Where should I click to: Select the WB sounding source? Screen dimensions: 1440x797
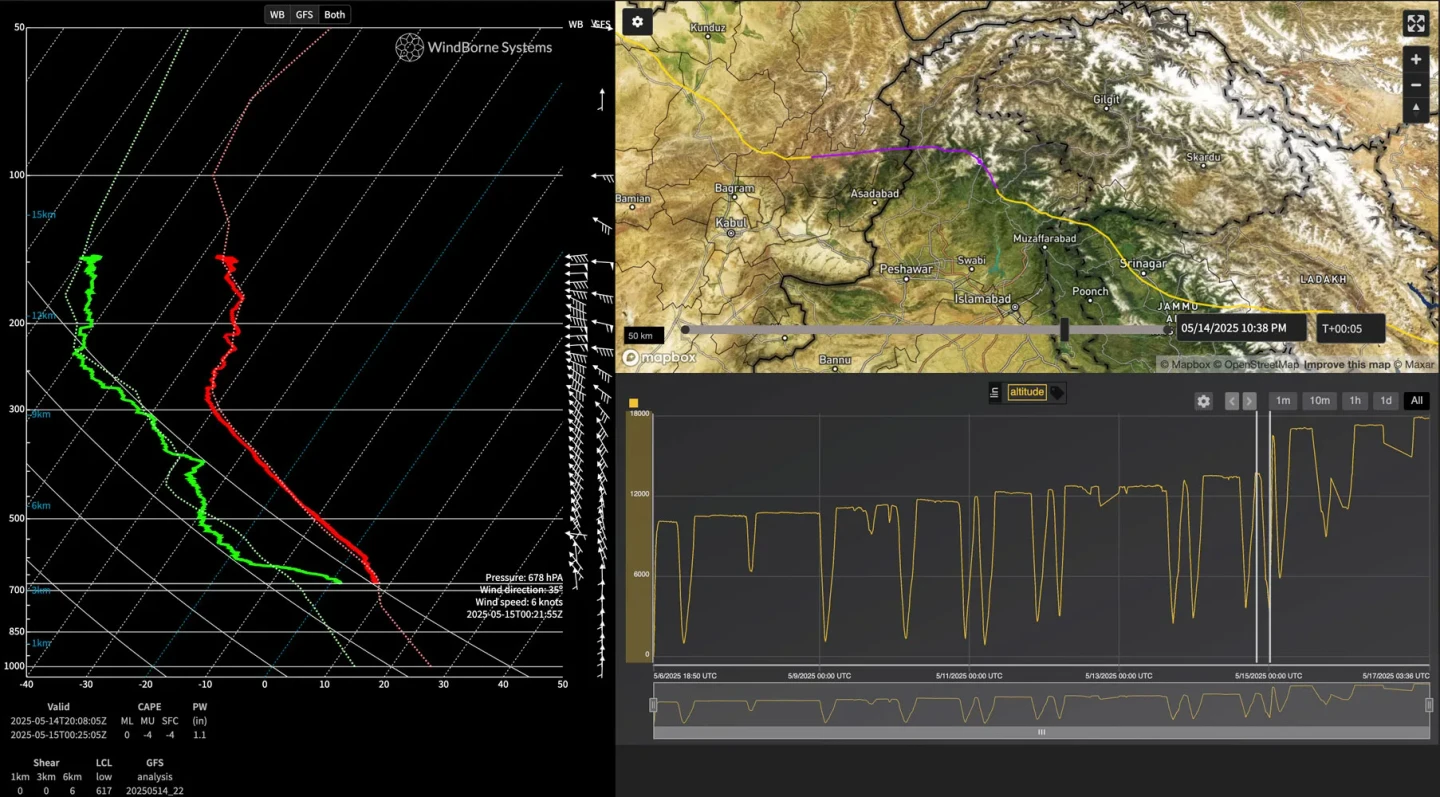[x=277, y=14]
